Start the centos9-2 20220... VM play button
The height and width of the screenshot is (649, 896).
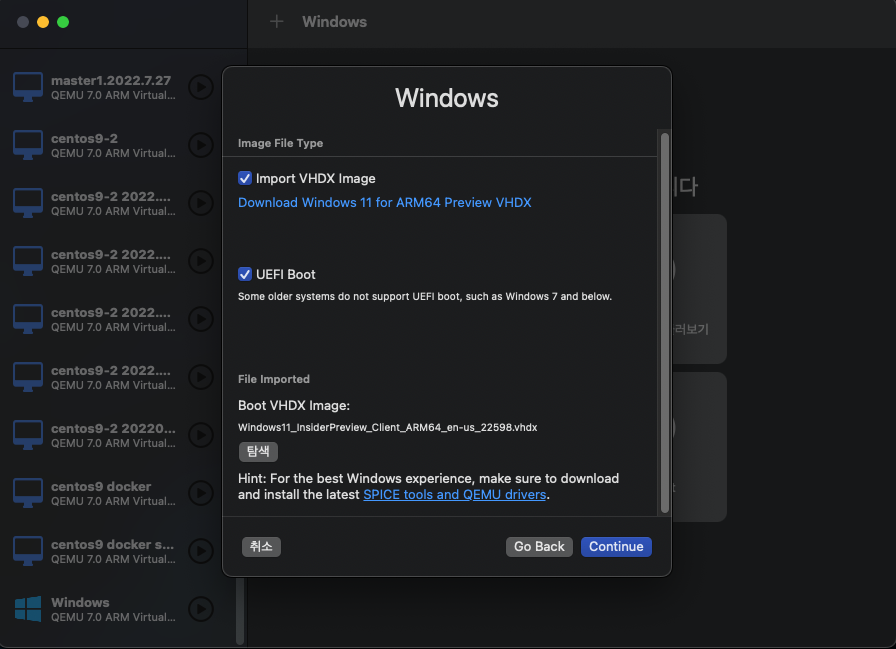point(201,435)
